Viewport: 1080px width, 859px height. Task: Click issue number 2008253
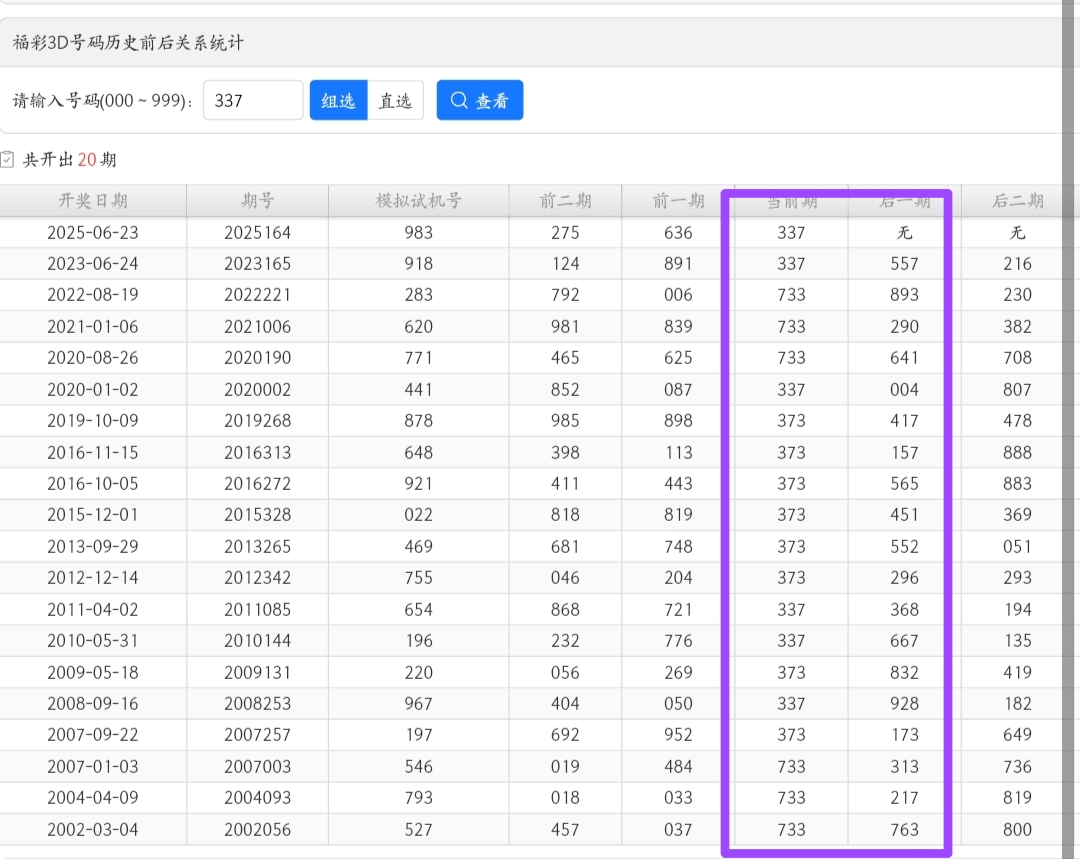click(x=258, y=704)
